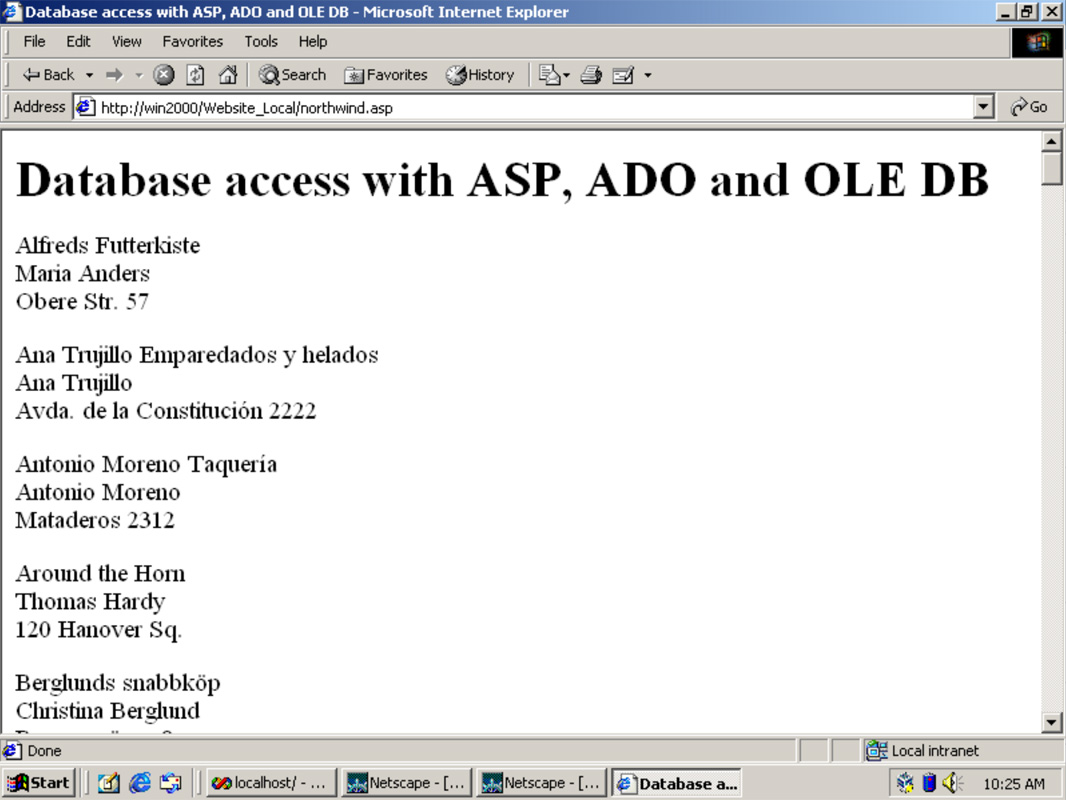The height and width of the screenshot is (800, 1066).
Task: Click the 120 Hanover Sq. text
Action: tap(99, 630)
